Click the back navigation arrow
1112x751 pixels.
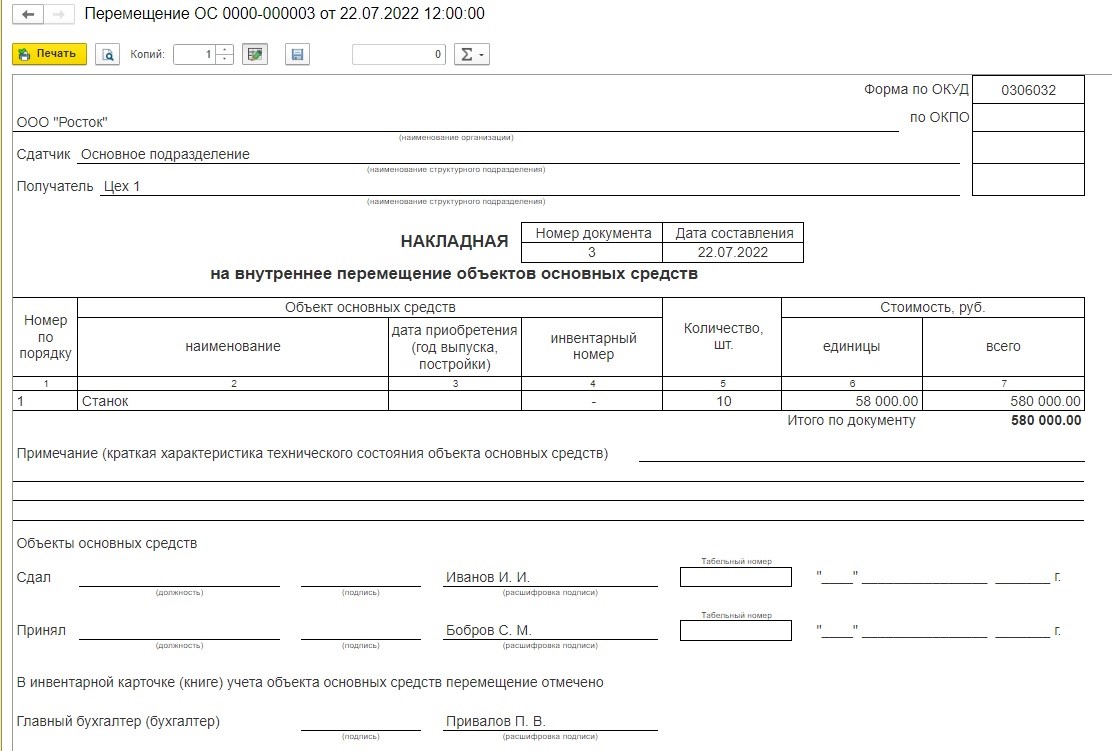(28, 14)
